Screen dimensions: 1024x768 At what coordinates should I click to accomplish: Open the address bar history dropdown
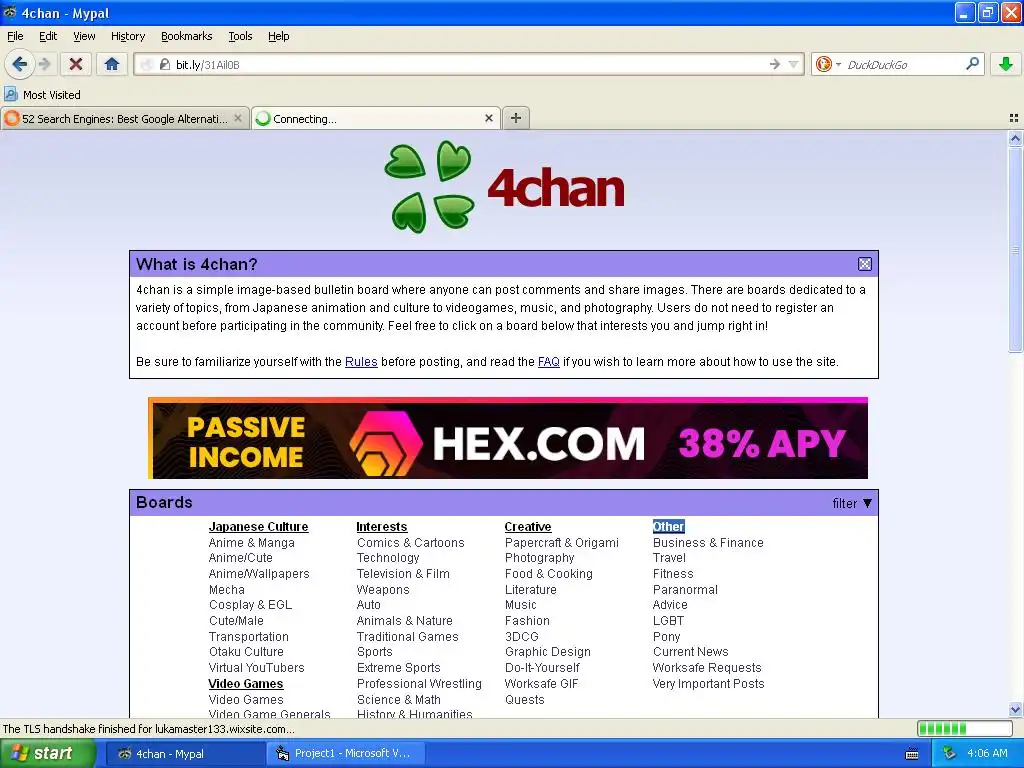click(793, 64)
